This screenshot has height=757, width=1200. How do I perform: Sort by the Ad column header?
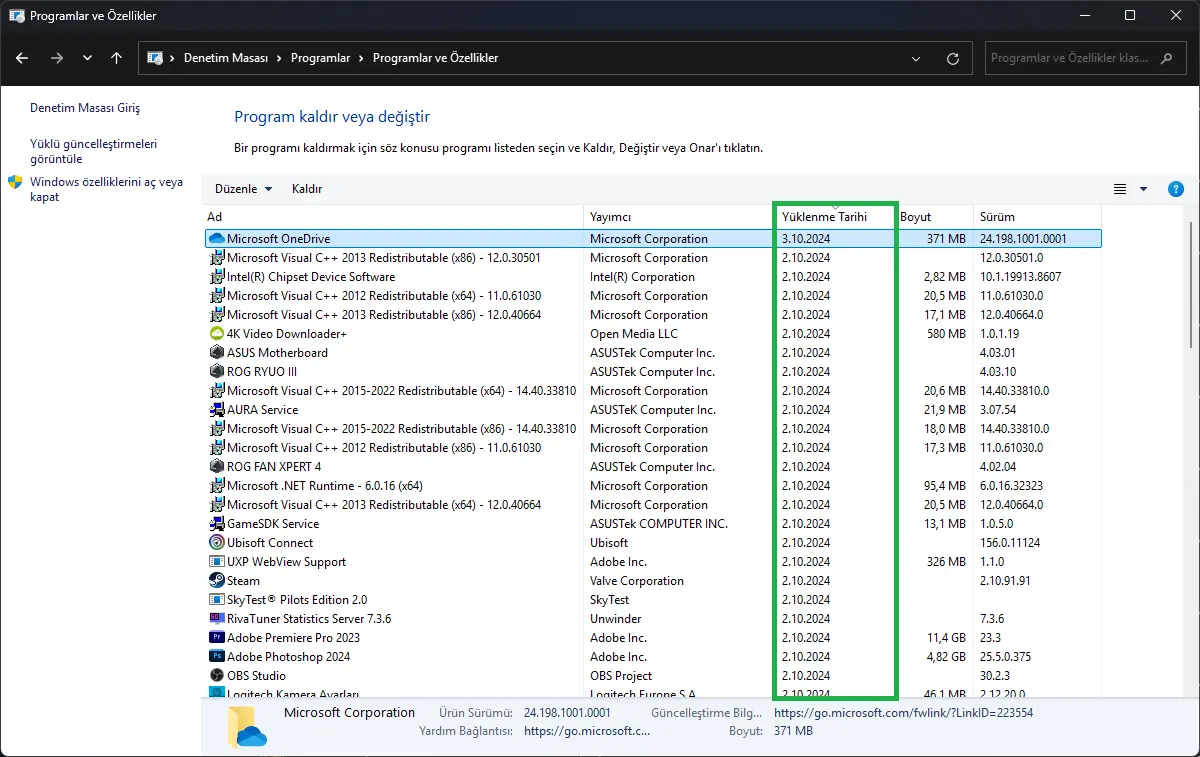[x=393, y=217]
